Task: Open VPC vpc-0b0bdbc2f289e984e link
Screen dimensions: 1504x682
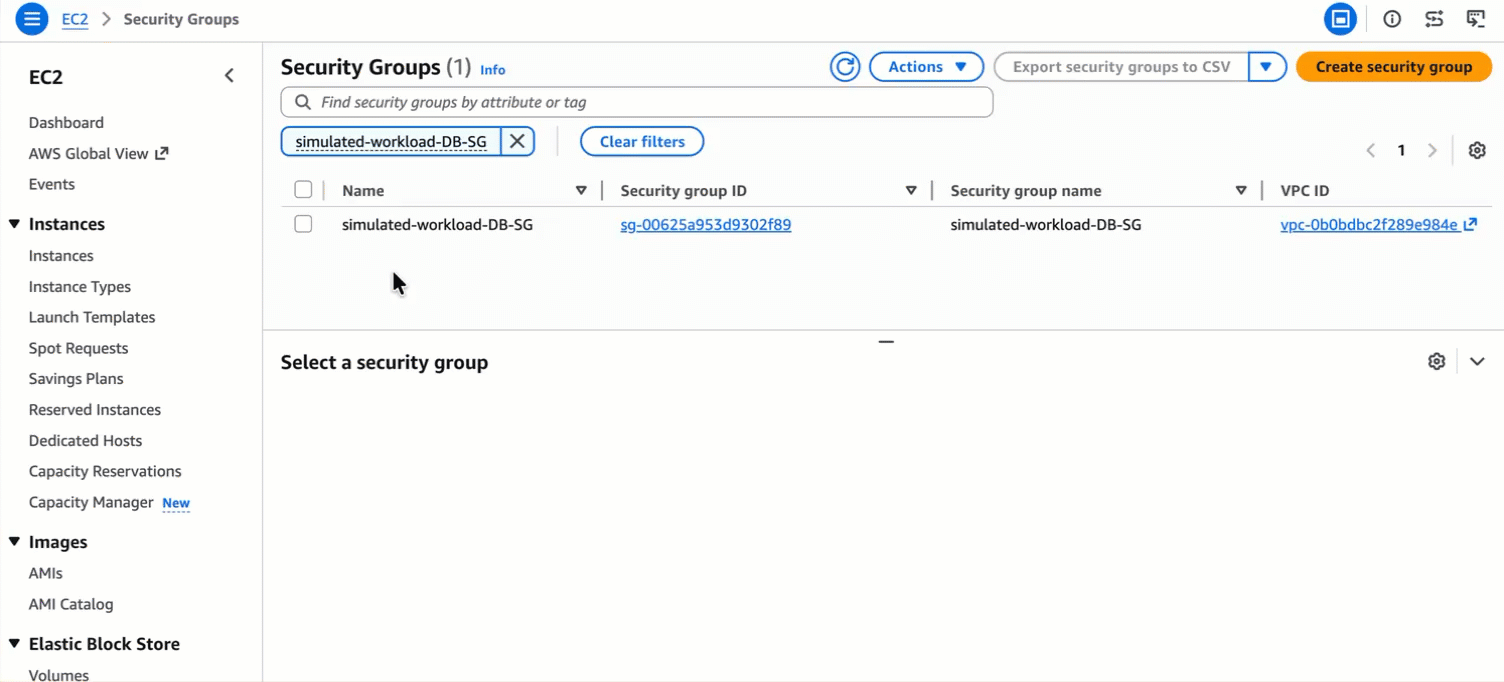Action: click(1369, 225)
